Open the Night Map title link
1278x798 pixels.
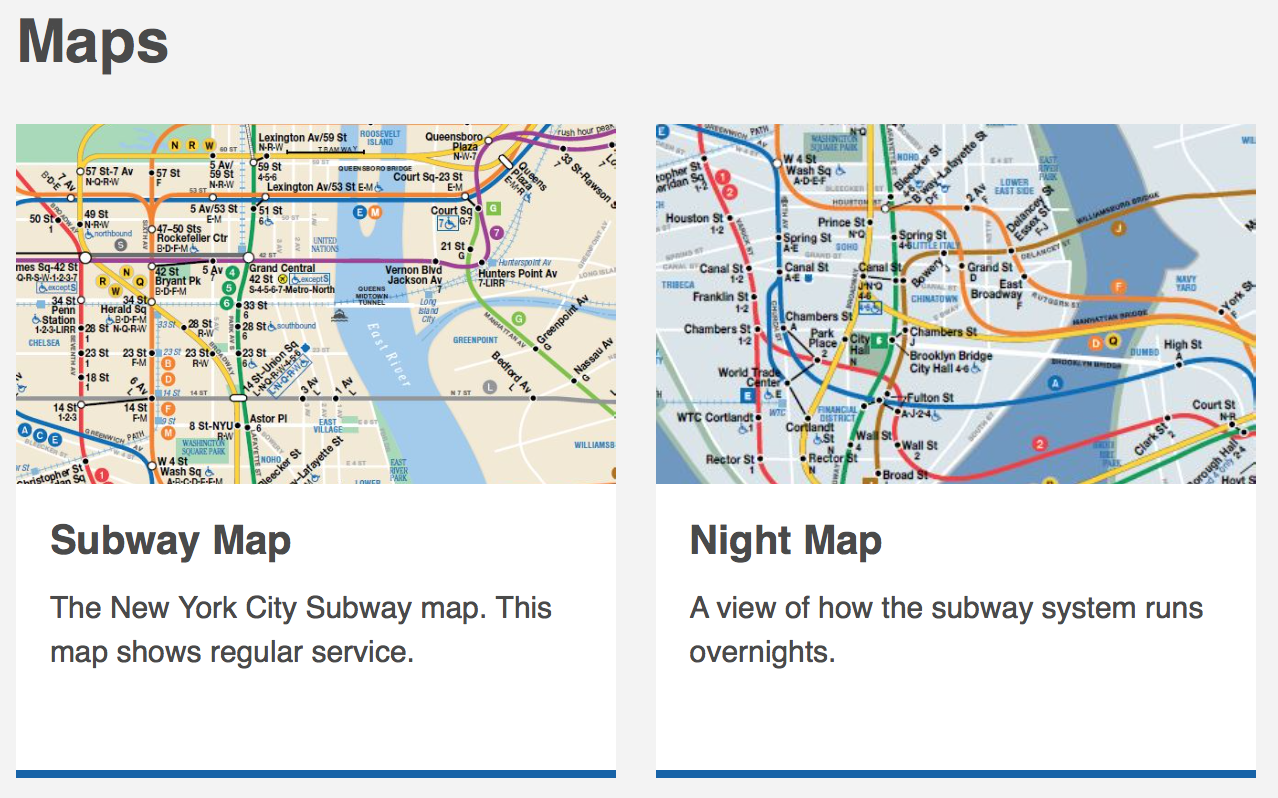tap(785, 541)
